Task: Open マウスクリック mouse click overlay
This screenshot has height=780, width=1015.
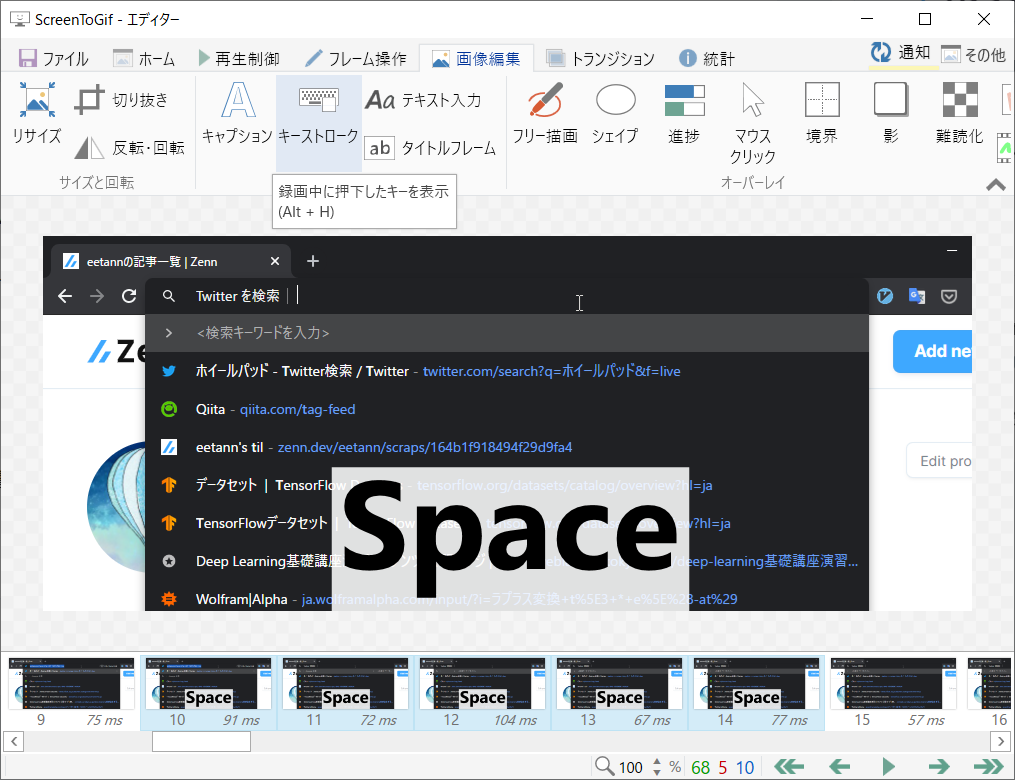Action: tap(752, 122)
